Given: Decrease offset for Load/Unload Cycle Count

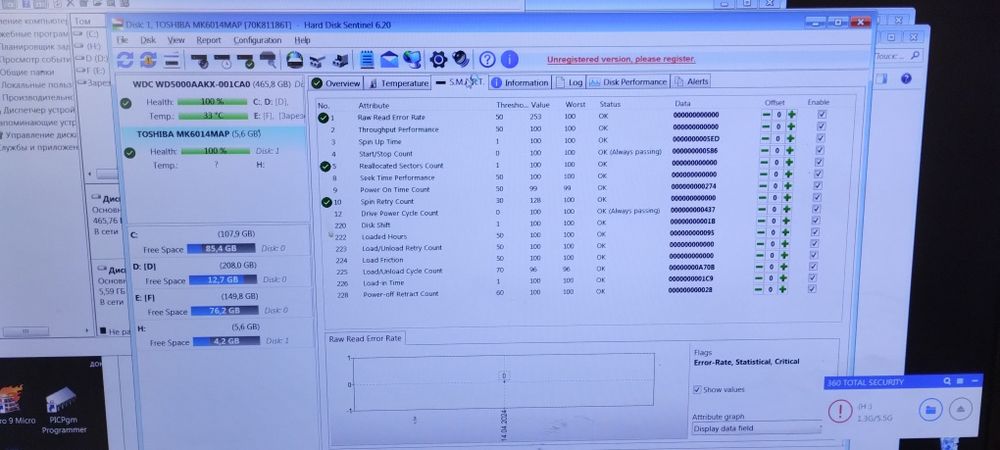Looking at the screenshot, I should [758, 267].
